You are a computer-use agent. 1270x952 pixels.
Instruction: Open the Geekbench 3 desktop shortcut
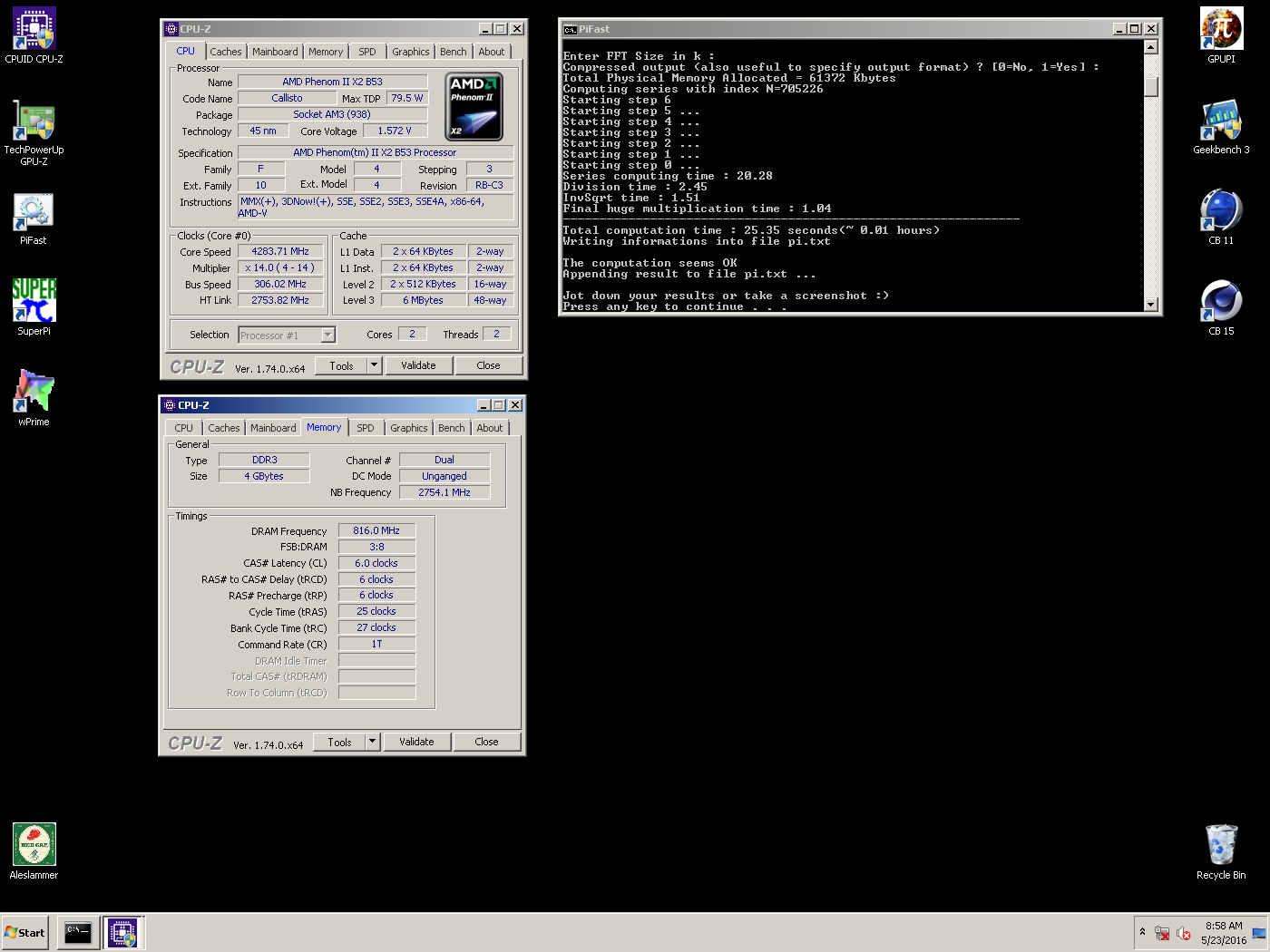point(1221,127)
